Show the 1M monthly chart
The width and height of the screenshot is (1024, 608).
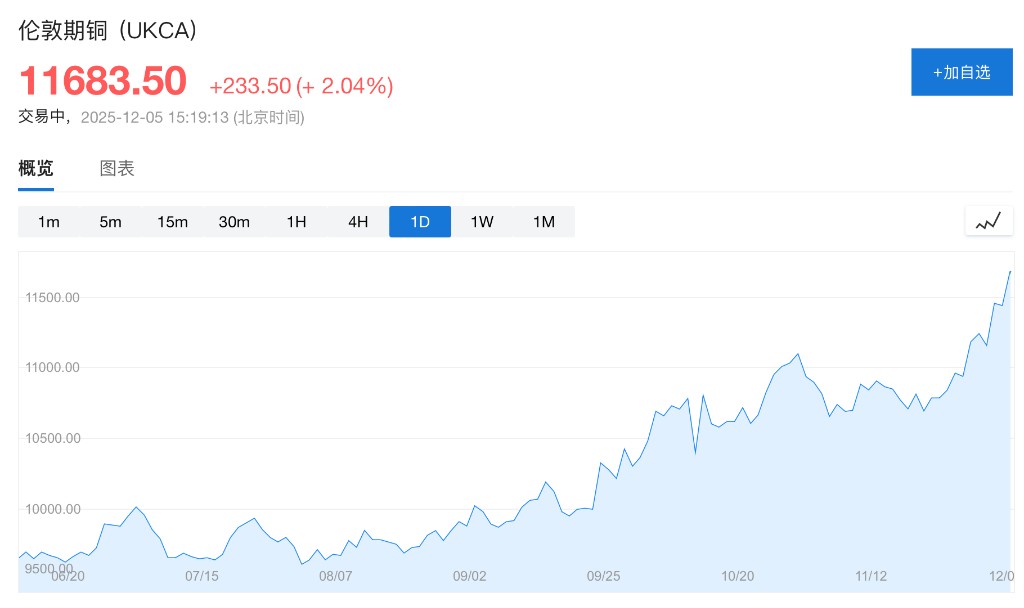(544, 222)
